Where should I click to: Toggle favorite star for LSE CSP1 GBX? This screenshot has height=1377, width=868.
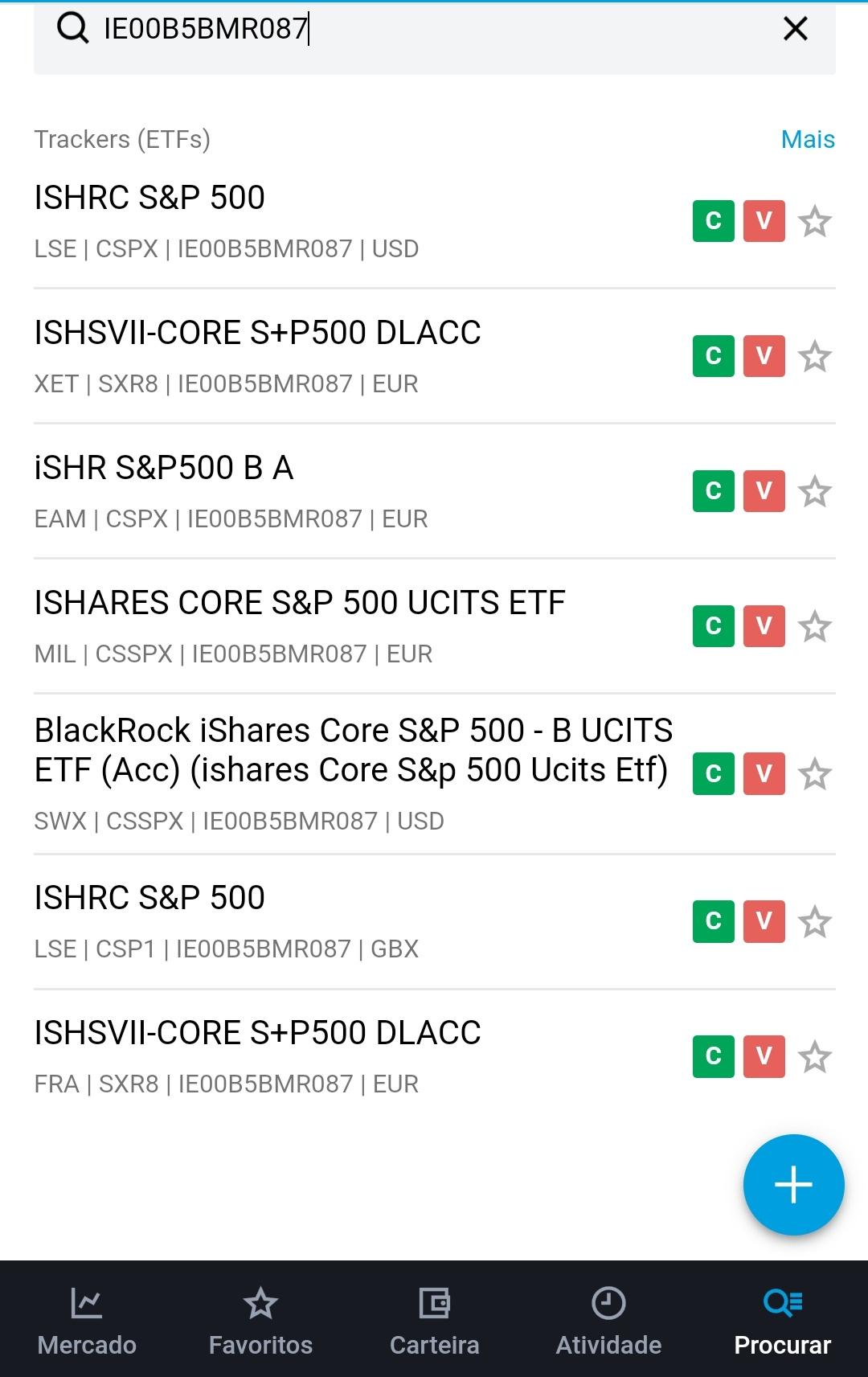[814, 922]
